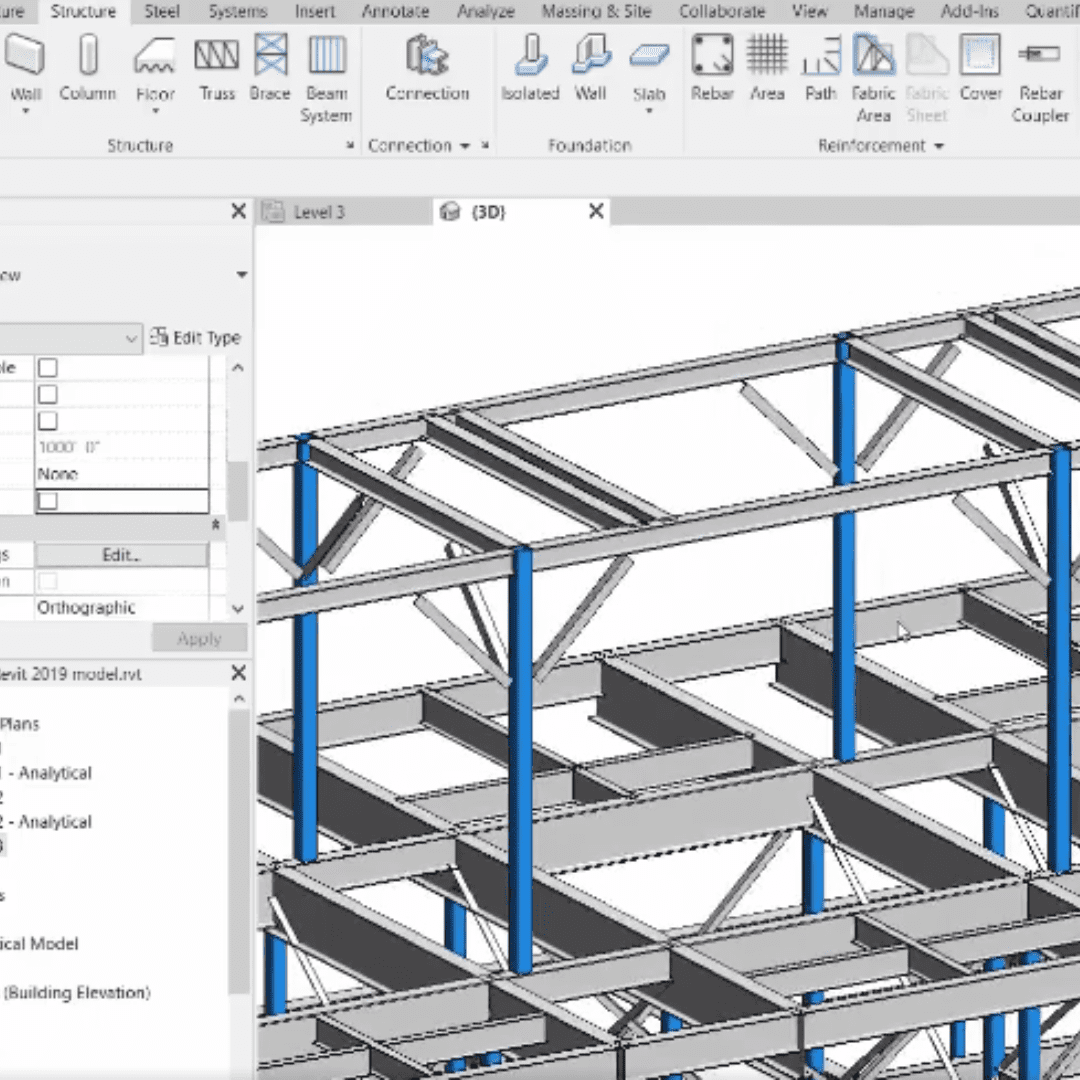This screenshot has width=1080, height=1080.
Task: Tick the checkbox below the None value
Action: 48,501
